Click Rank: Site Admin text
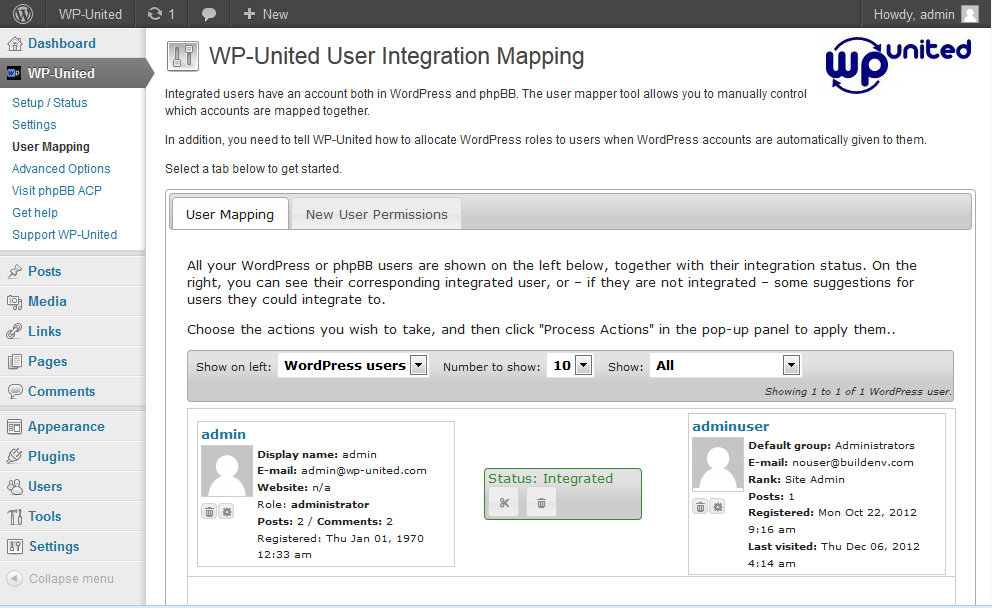The width and height of the screenshot is (992, 608). point(796,480)
